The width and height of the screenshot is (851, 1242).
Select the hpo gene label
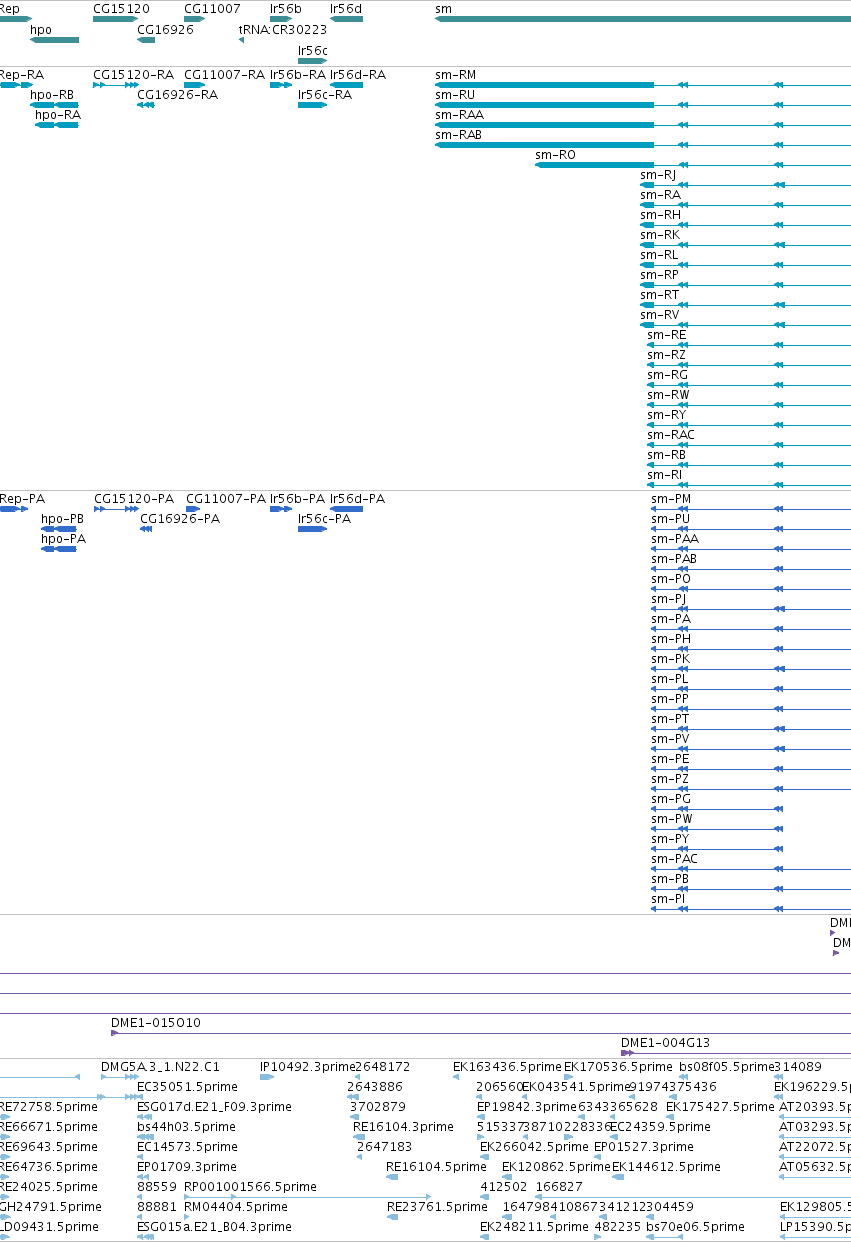41,30
